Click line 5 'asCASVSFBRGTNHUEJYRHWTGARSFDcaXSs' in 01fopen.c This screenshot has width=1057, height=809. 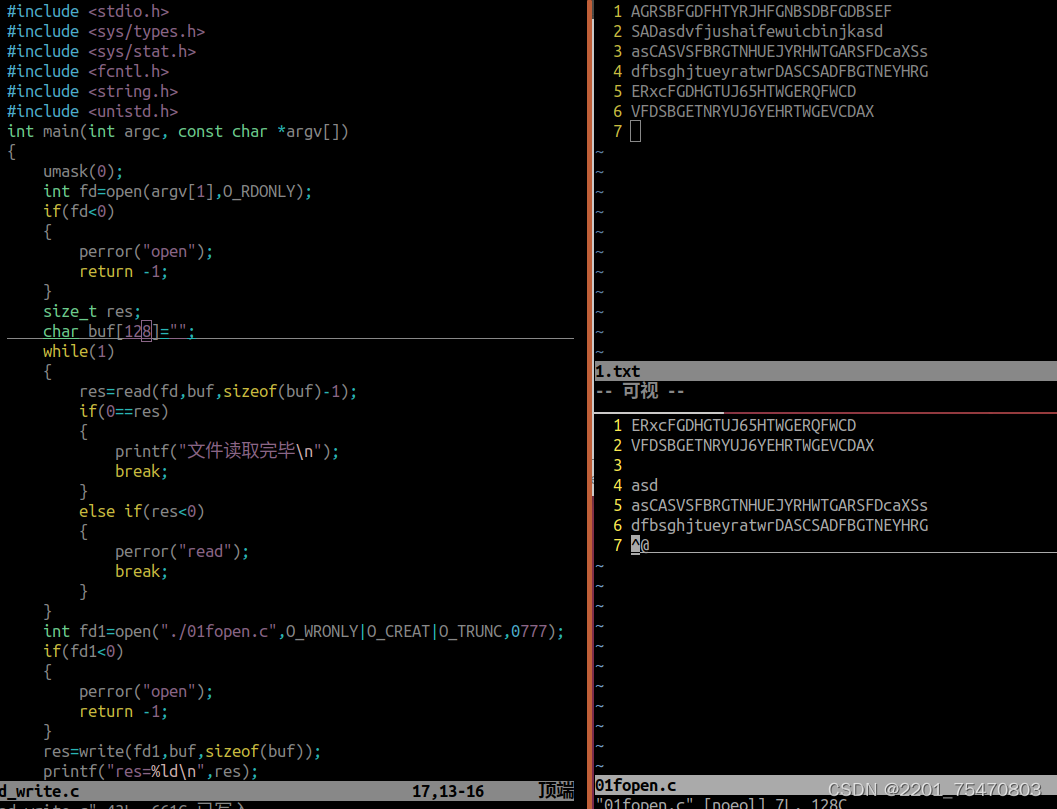click(x=779, y=506)
